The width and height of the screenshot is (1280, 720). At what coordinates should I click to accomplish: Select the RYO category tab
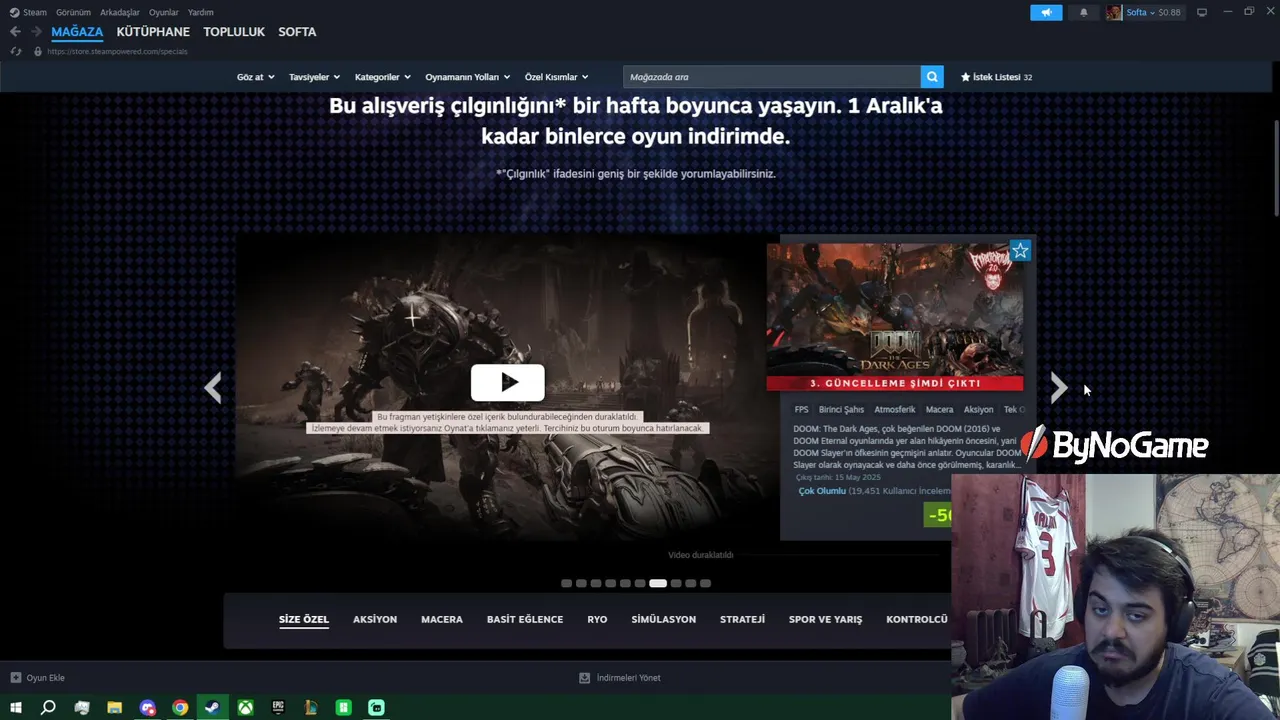click(597, 619)
